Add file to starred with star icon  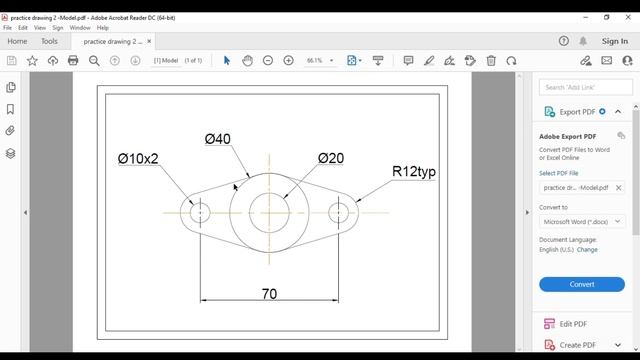[x=32, y=61]
